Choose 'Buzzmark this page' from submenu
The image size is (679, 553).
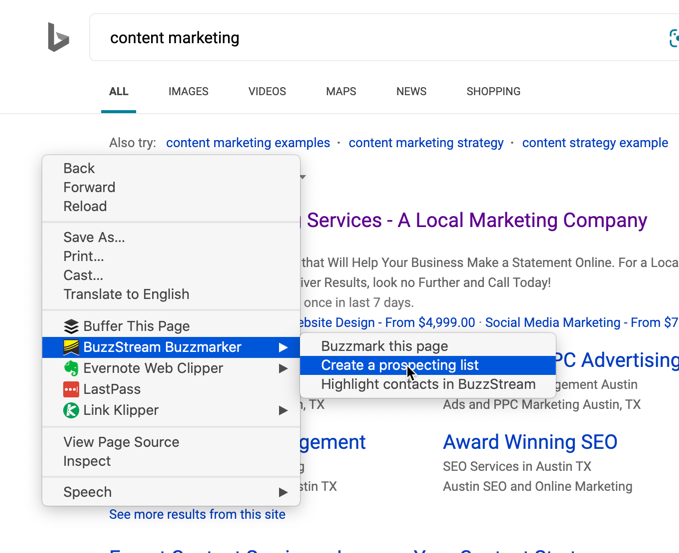tap(384, 346)
